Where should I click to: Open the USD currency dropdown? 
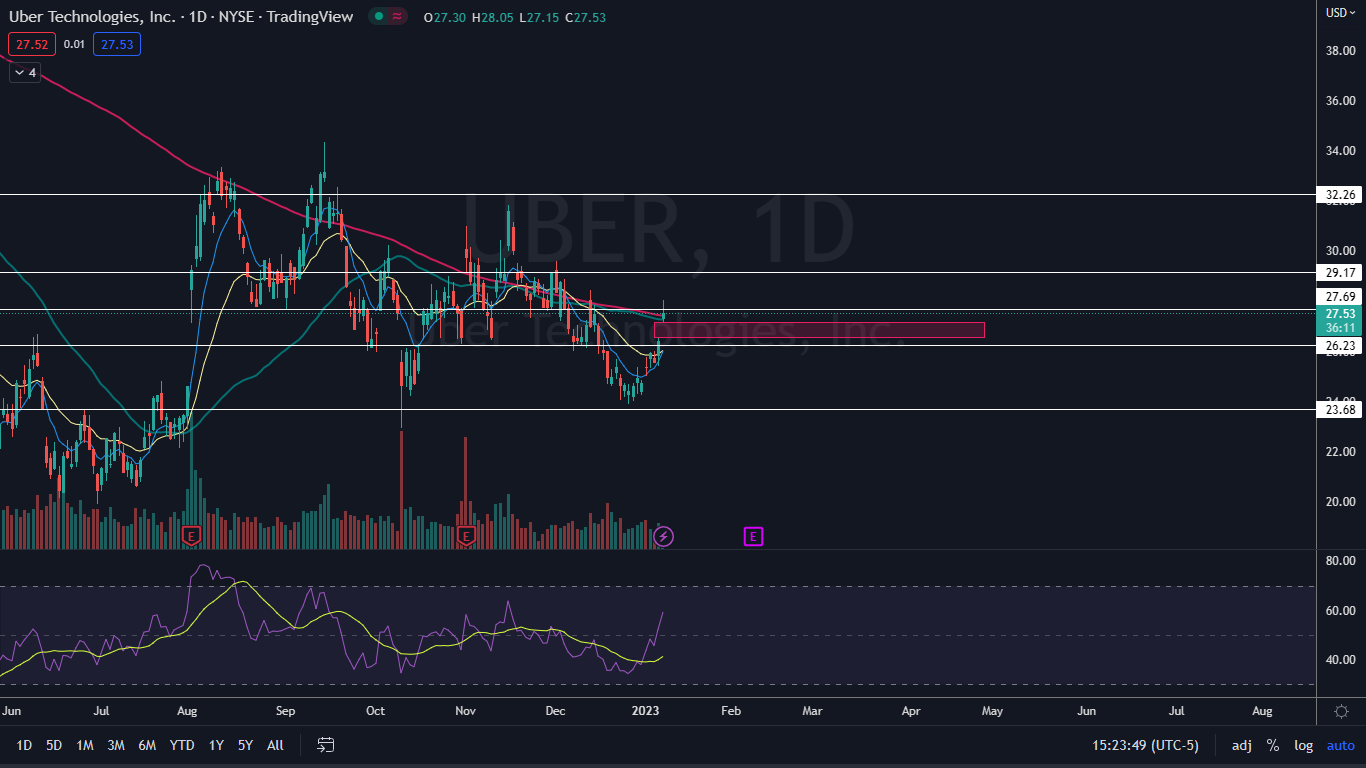tap(1340, 13)
